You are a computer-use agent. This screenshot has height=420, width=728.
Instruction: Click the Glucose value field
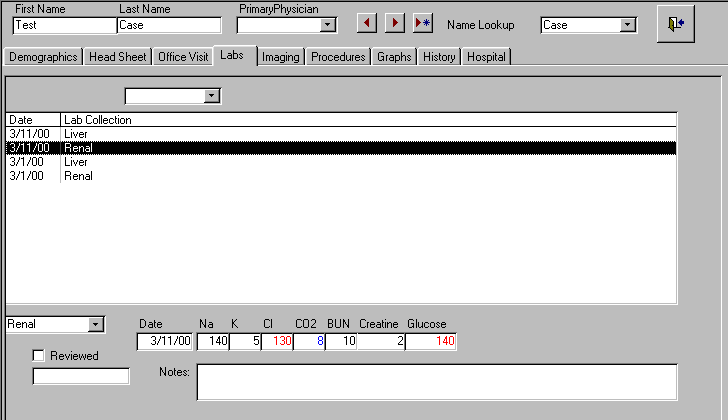[x=431, y=342]
